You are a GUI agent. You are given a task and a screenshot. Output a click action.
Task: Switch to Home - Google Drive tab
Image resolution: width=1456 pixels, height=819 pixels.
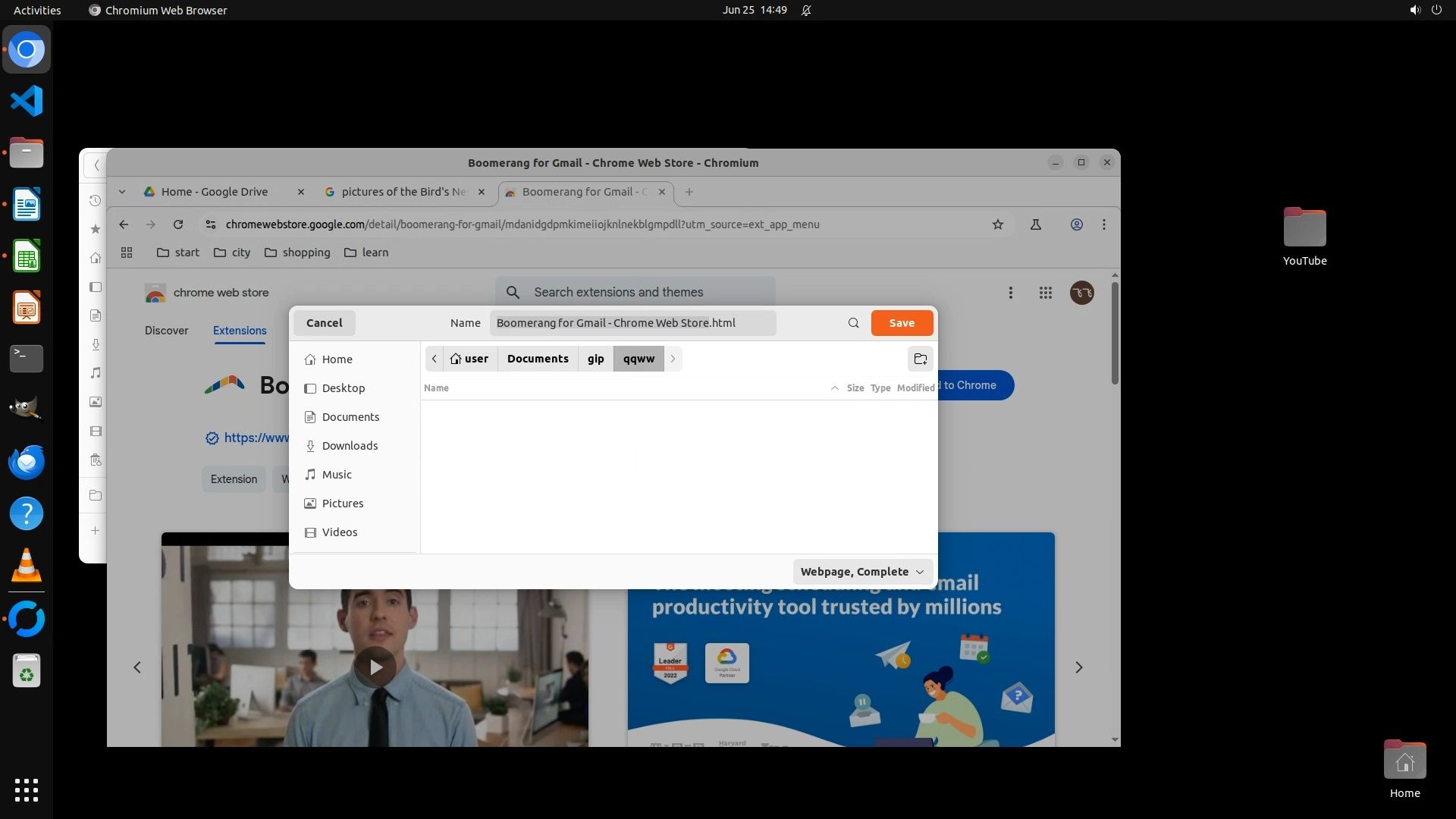point(215,192)
